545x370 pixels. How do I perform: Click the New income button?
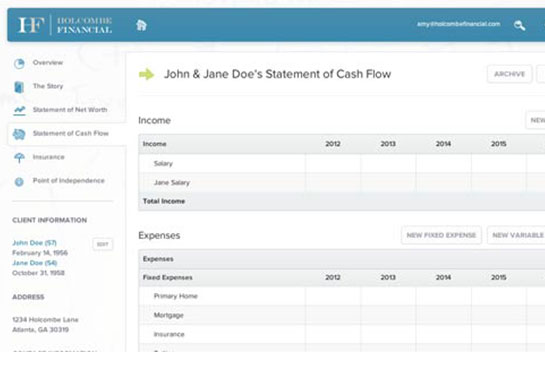(535, 120)
